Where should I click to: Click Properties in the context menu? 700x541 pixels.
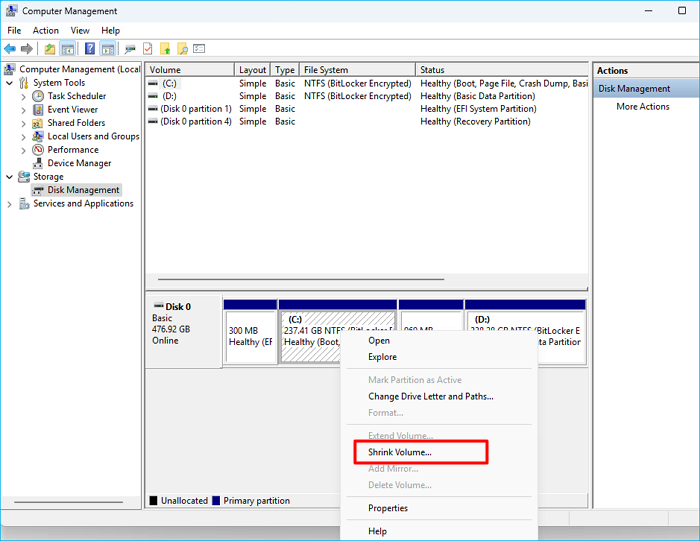[x=387, y=508]
